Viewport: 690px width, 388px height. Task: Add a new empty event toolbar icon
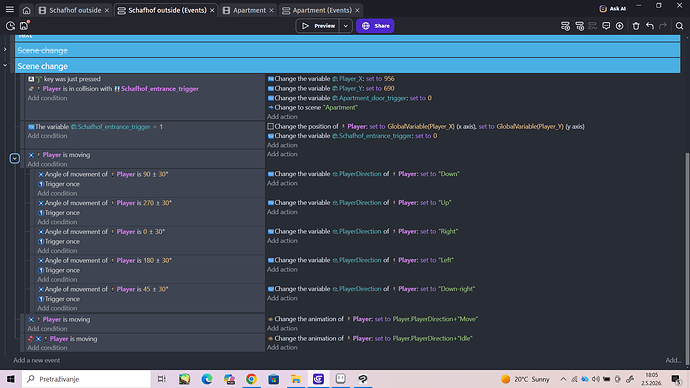(x=565, y=26)
